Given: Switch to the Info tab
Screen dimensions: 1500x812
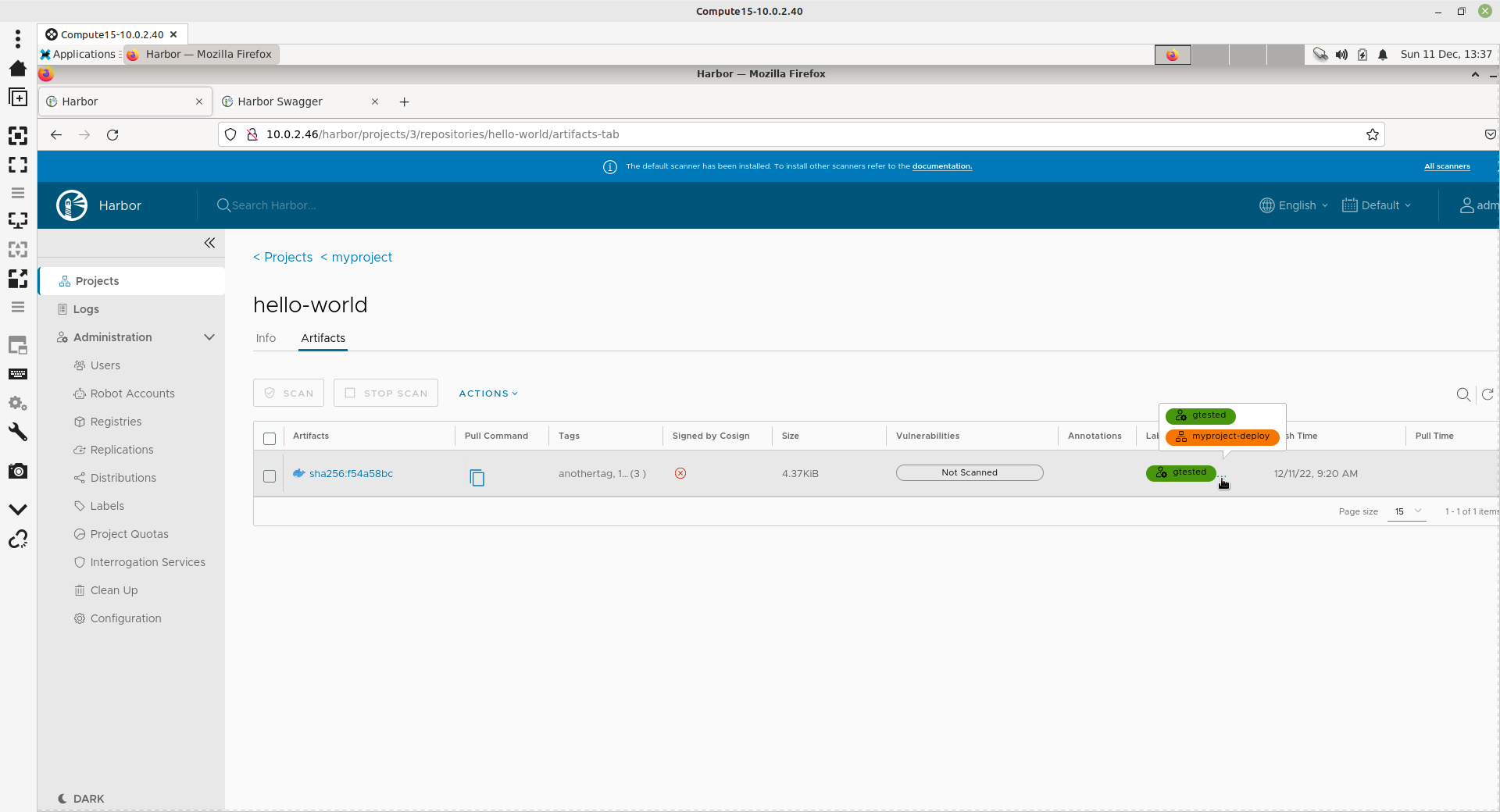Looking at the screenshot, I should 266,338.
